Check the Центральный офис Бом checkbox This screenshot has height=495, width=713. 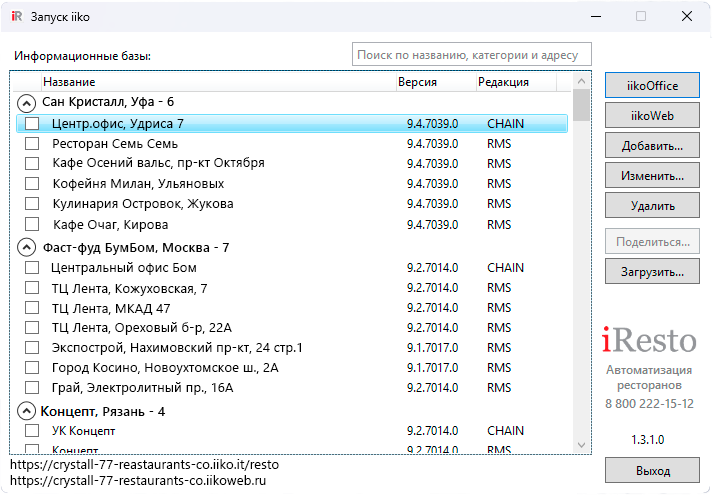[x=32, y=267]
